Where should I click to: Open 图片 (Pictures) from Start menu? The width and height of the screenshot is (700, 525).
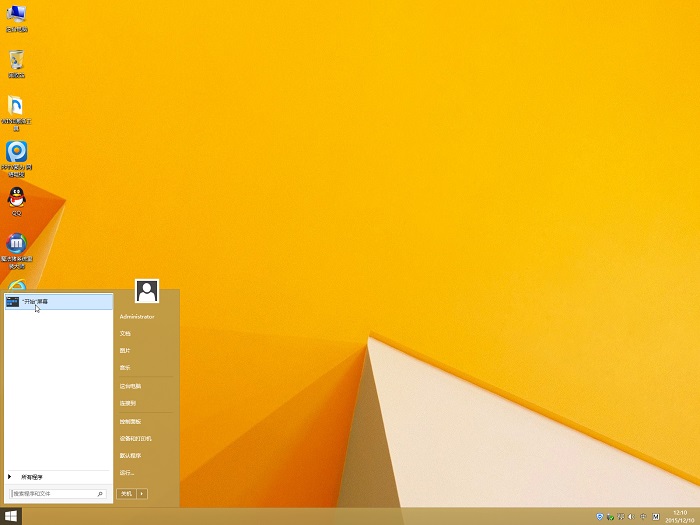click(125, 350)
